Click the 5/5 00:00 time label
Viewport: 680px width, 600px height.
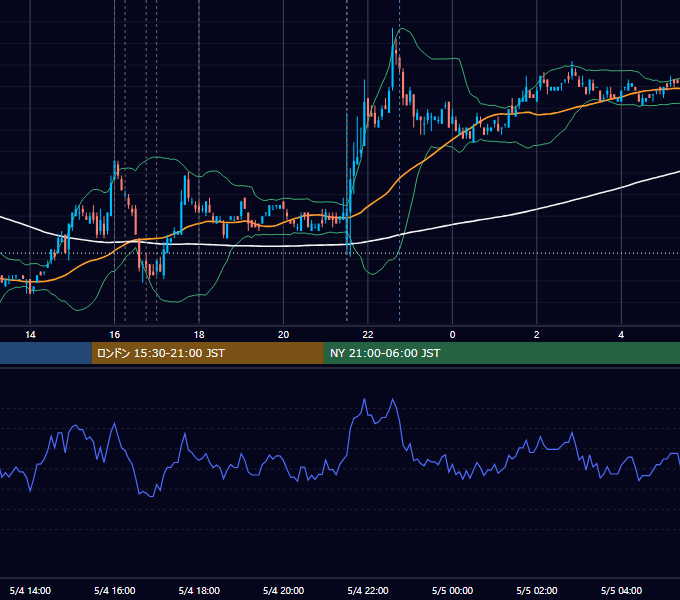pos(452,590)
